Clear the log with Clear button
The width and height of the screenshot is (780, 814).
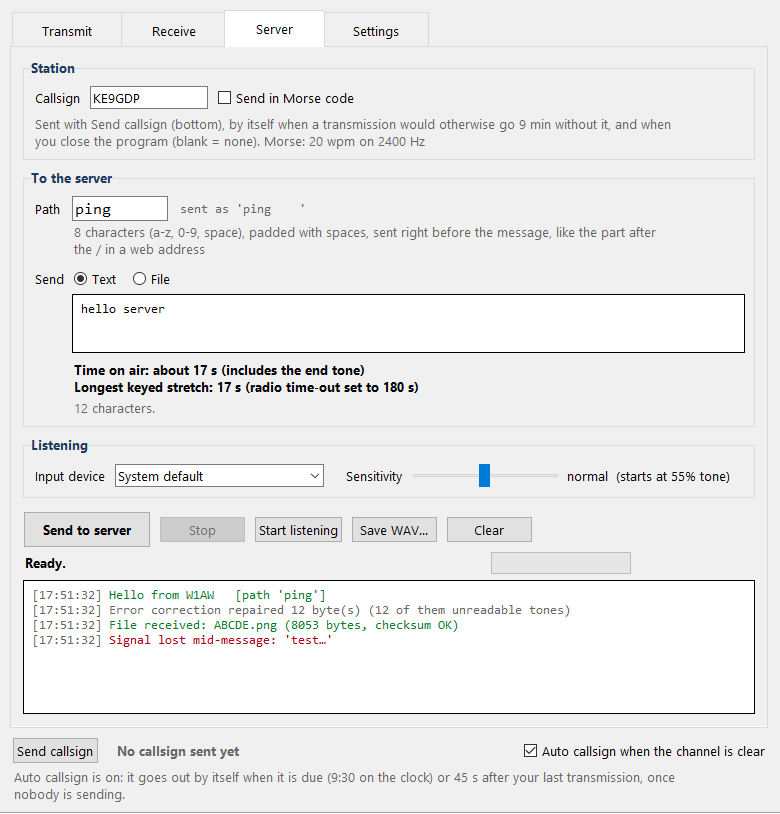click(489, 530)
